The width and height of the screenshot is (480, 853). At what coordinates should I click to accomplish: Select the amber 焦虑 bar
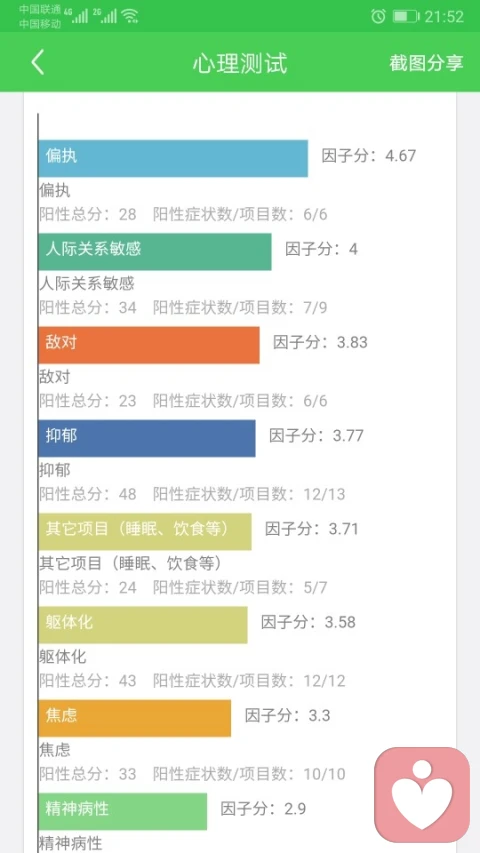pos(134,718)
